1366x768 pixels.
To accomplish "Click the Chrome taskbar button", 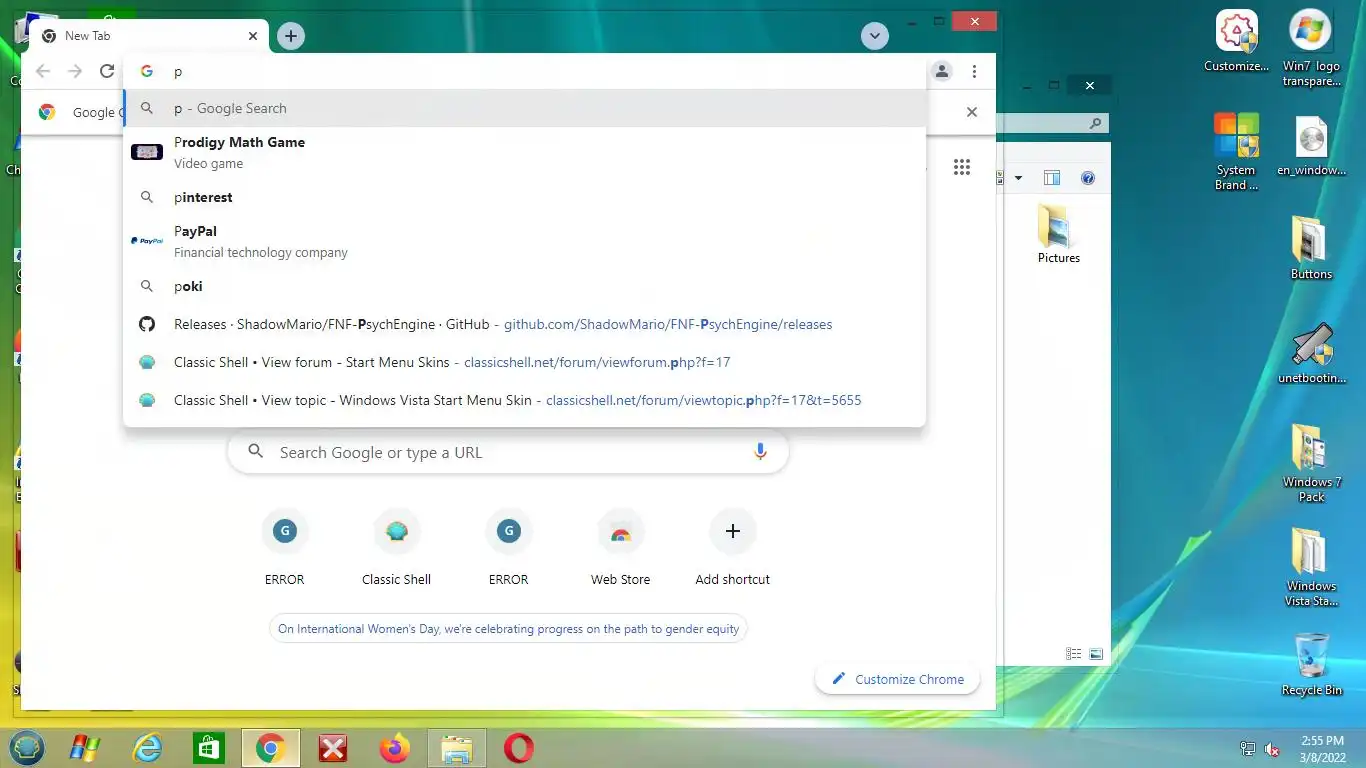I will [x=270, y=748].
